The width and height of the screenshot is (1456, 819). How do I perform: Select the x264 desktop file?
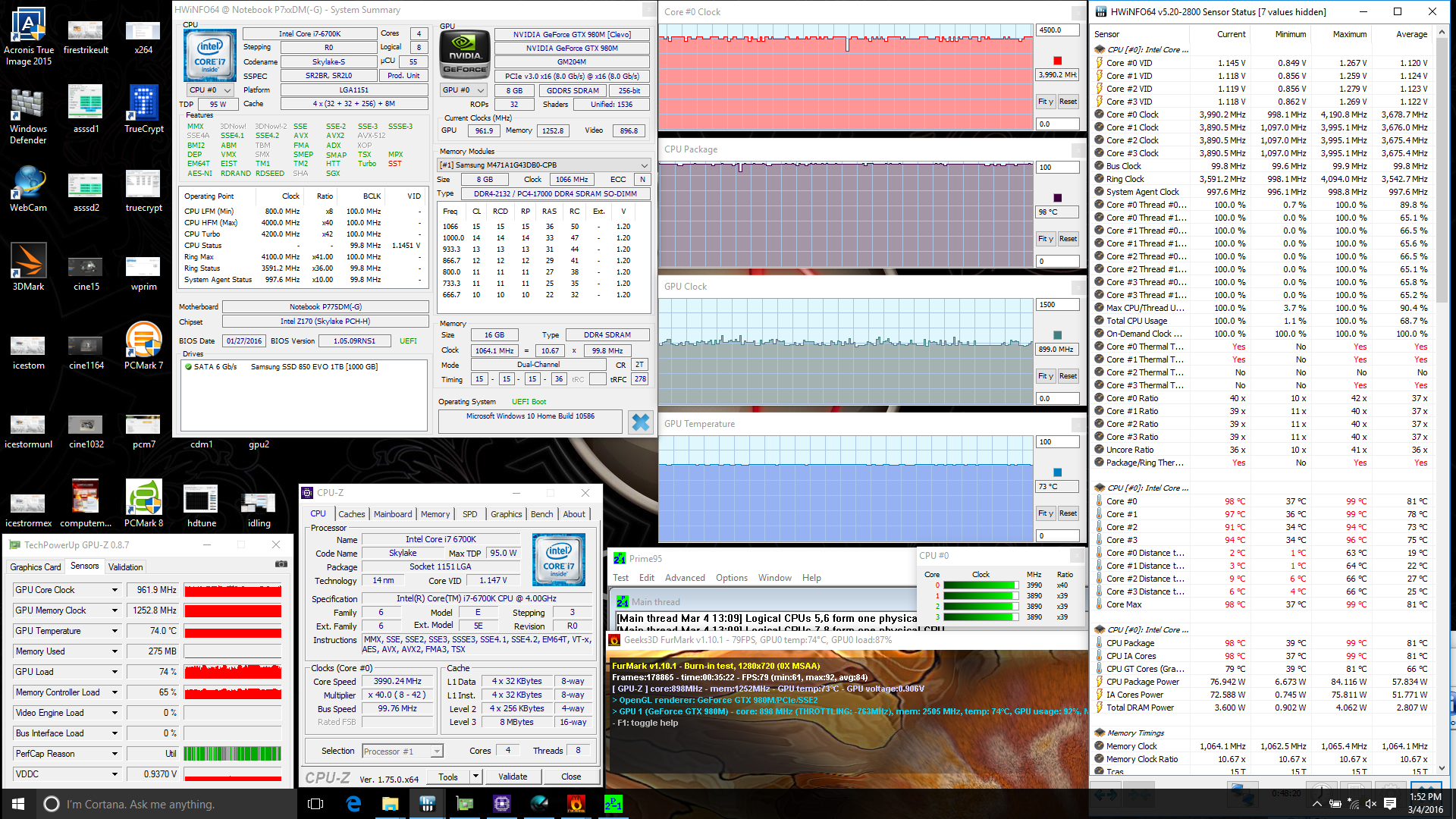pyautogui.click(x=143, y=38)
